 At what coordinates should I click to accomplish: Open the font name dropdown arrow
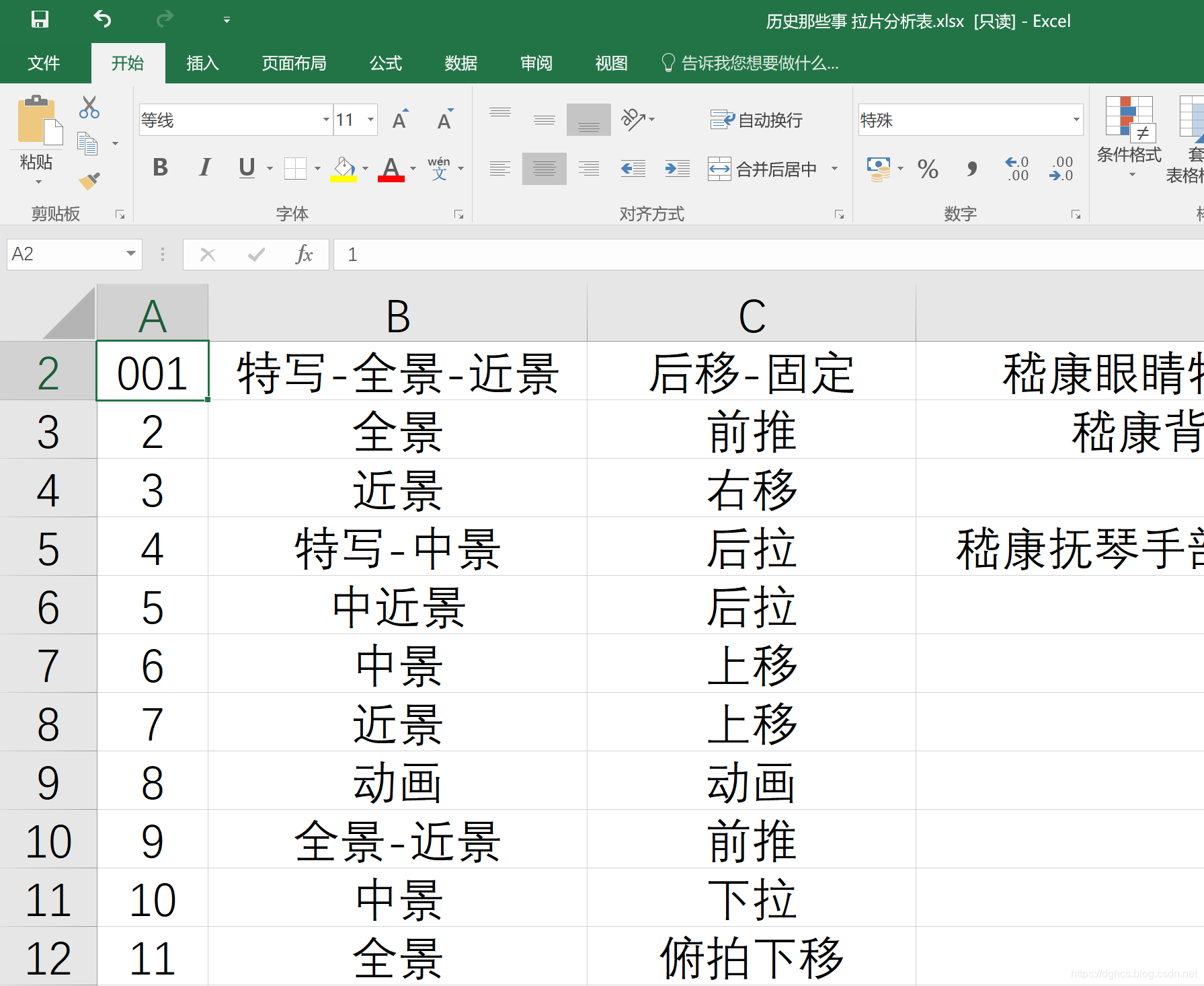[x=326, y=120]
